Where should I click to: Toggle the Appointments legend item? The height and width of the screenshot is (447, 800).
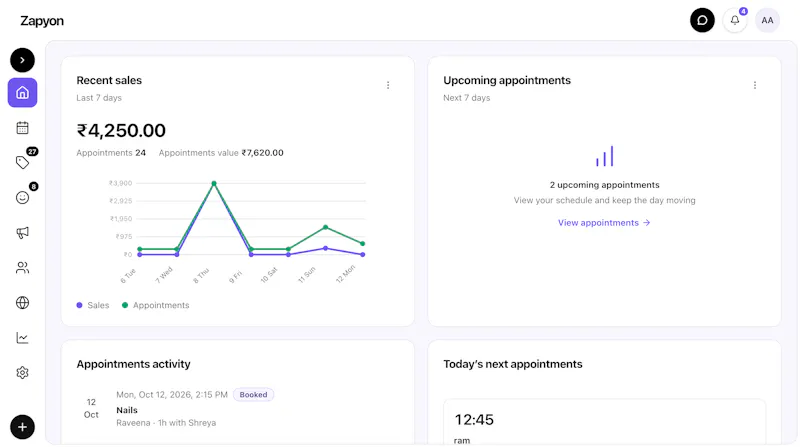(x=156, y=305)
